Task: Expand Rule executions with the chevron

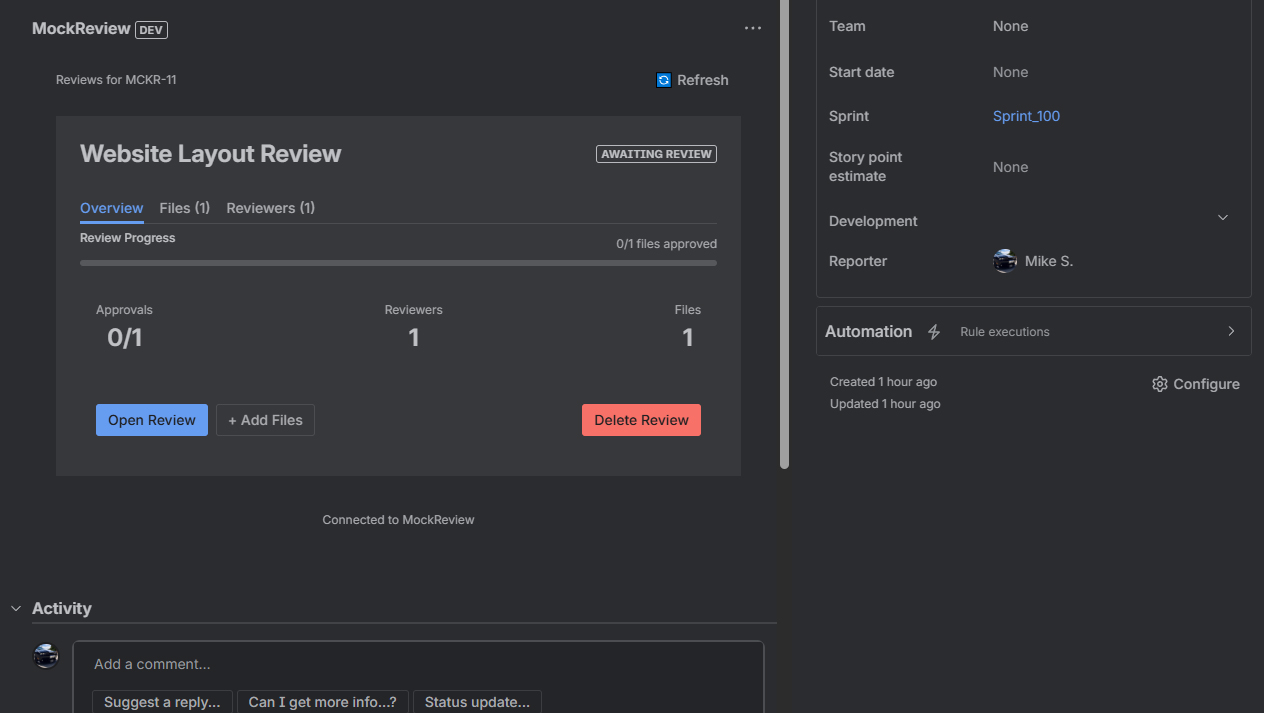Action: (1231, 331)
